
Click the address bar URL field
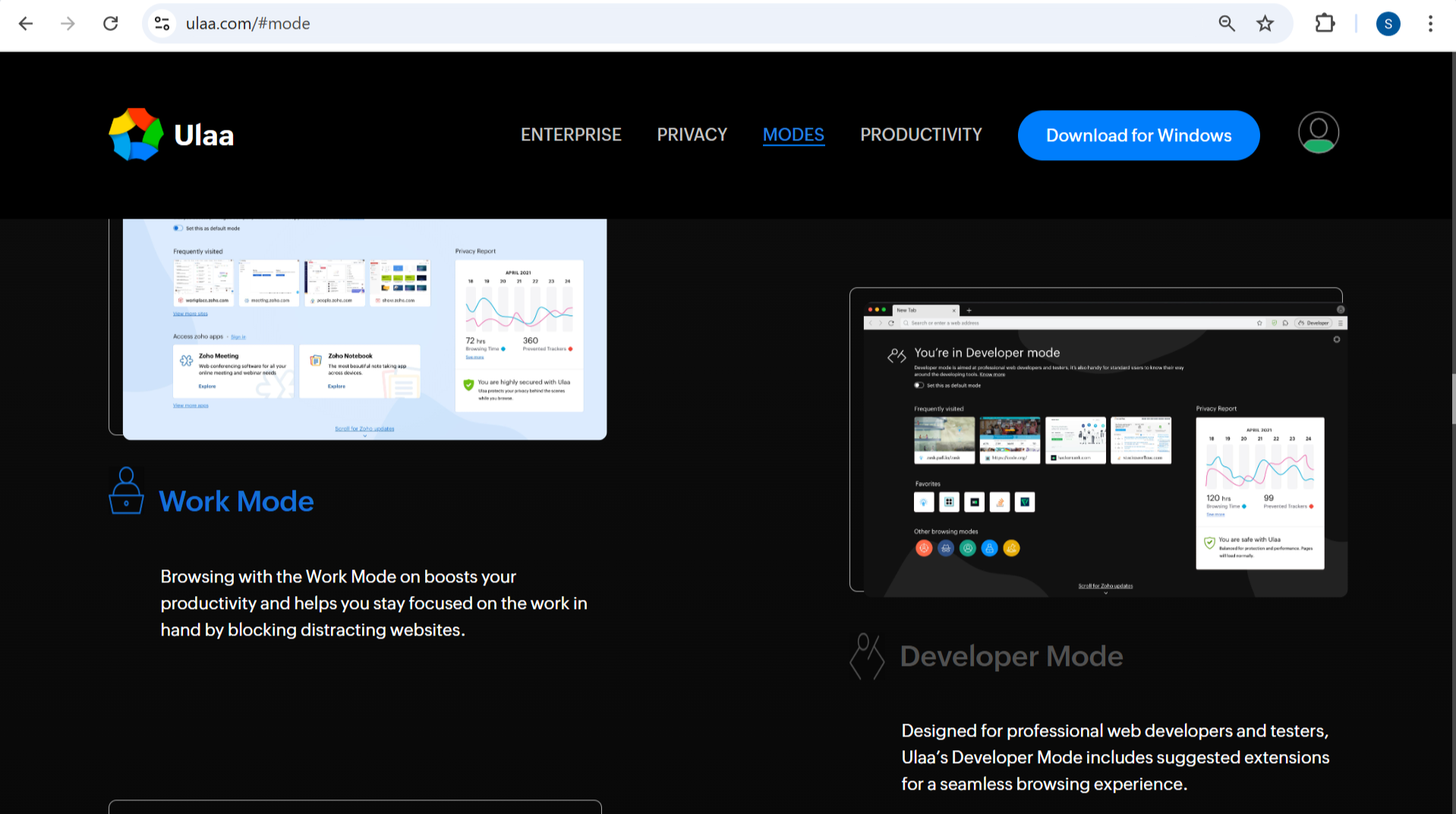607,24
